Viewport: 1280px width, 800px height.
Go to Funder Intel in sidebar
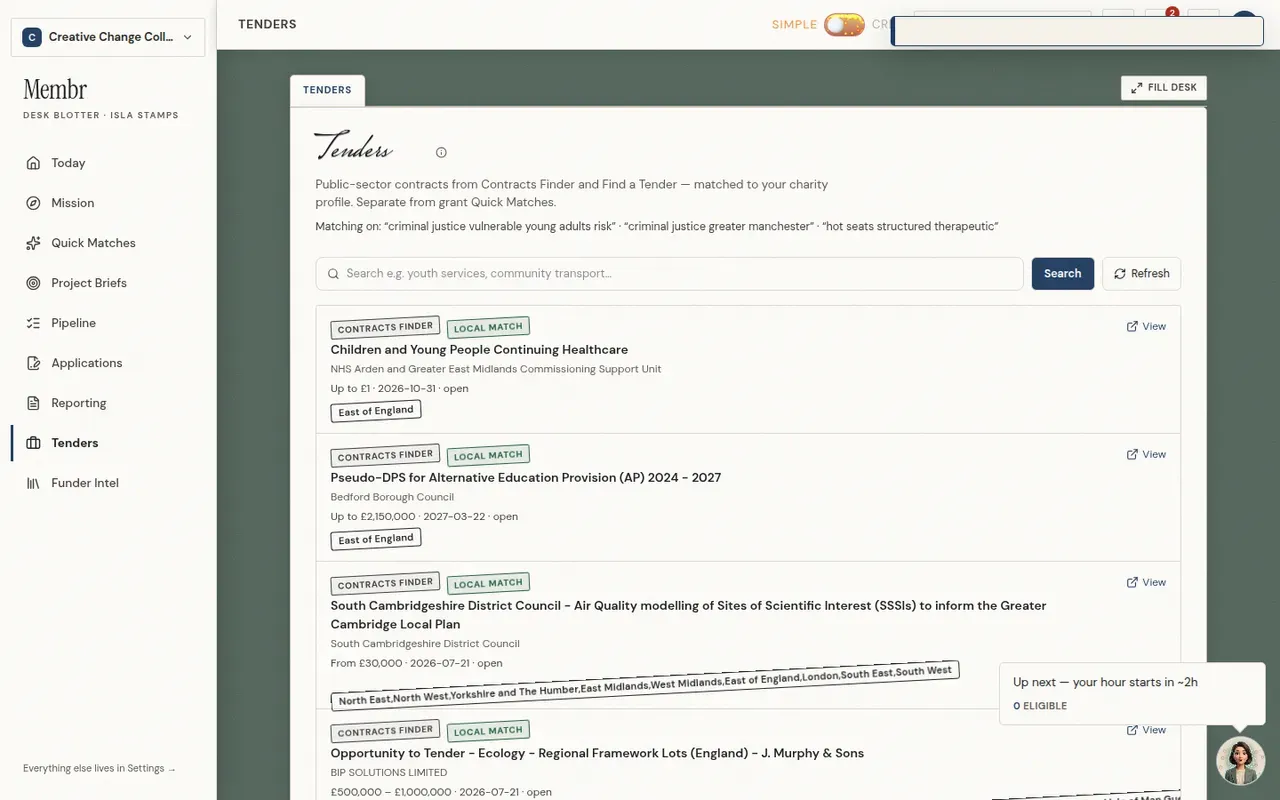108,483
